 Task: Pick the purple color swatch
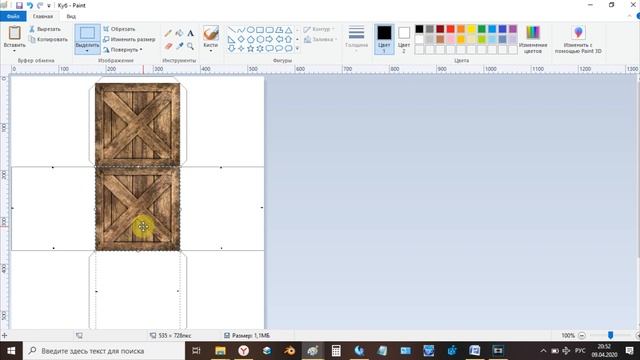pos(513,29)
